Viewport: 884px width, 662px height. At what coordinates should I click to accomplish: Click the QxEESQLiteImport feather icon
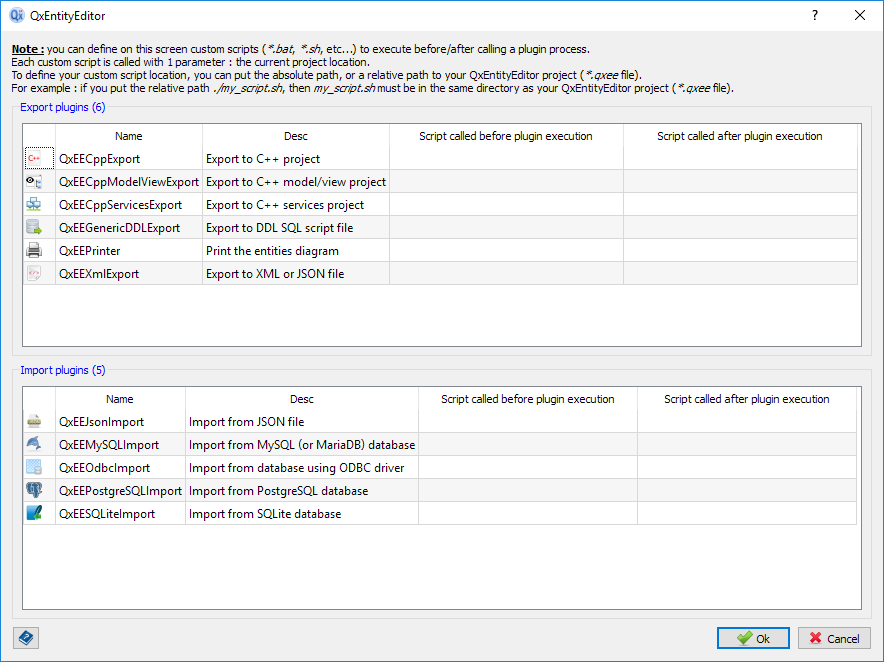[34, 514]
